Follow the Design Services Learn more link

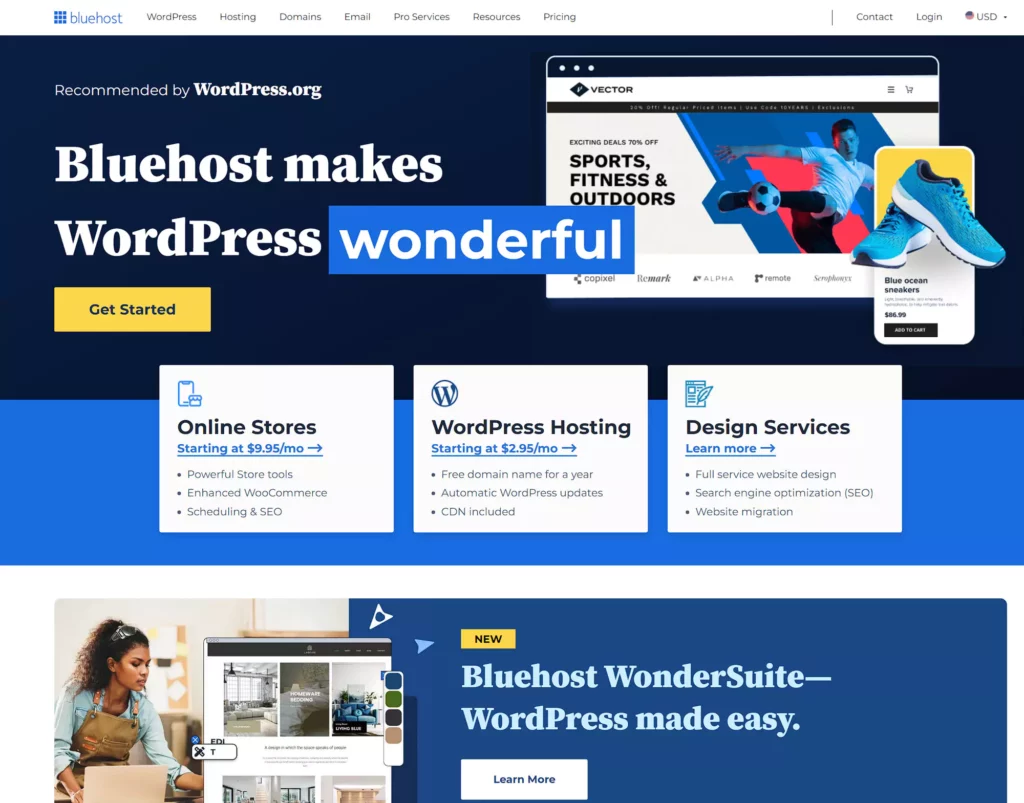point(730,449)
